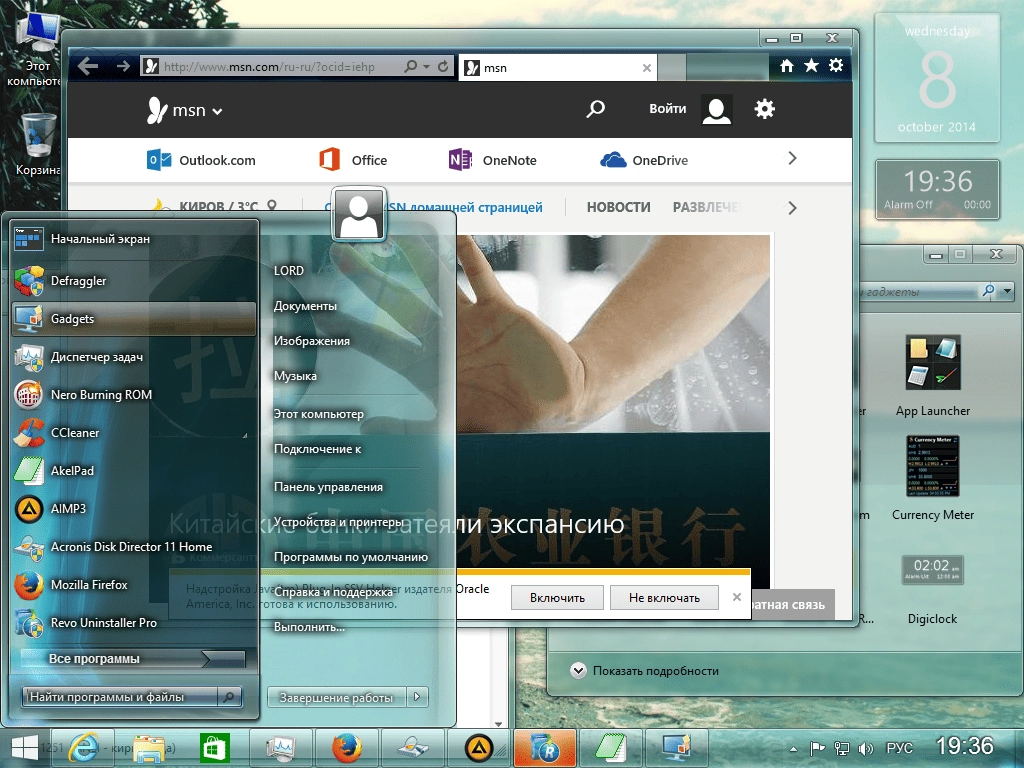Click the msn settings gear icon
This screenshot has height=768, width=1024.
(764, 109)
